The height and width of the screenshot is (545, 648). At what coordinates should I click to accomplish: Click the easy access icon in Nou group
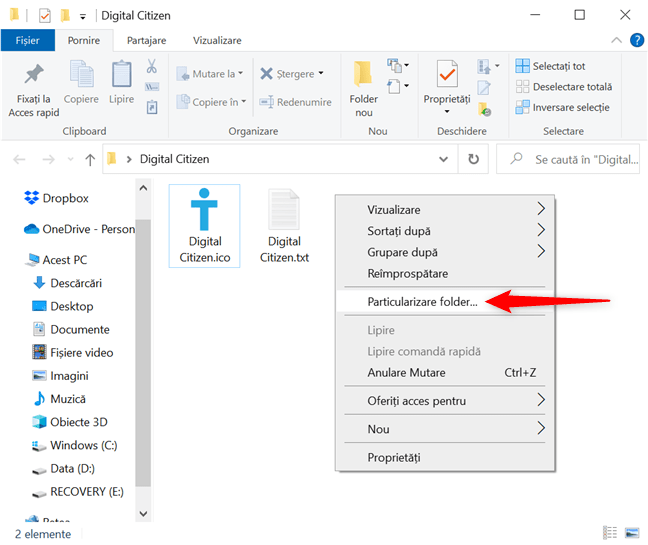[x=394, y=86]
